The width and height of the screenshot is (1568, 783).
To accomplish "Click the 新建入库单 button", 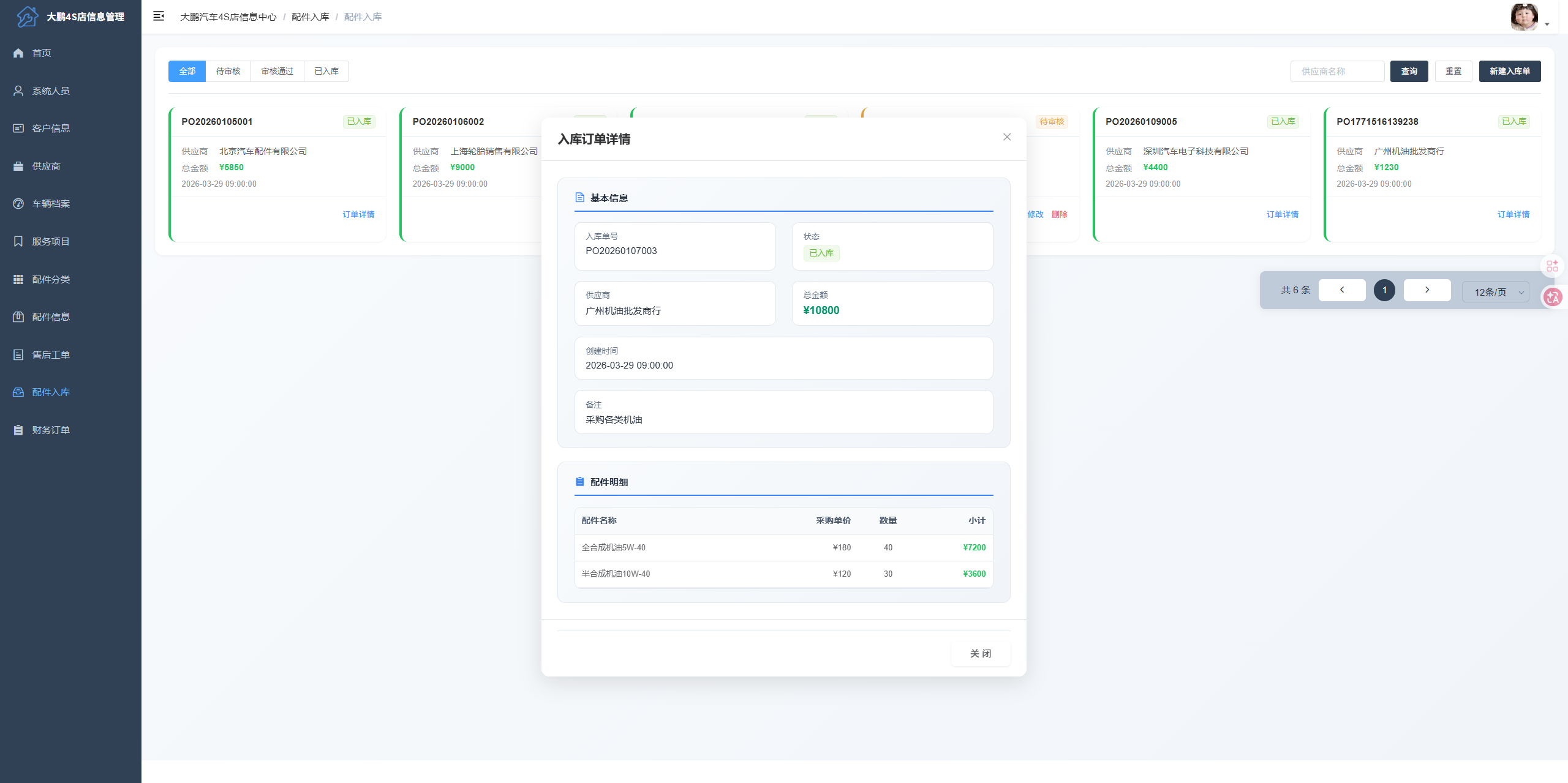I will (1509, 72).
